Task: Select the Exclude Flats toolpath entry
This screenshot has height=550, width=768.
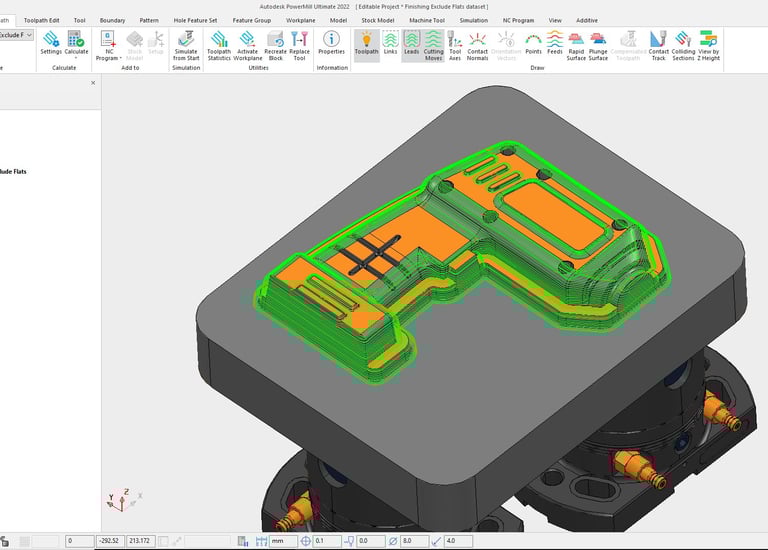Action: [13, 171]
